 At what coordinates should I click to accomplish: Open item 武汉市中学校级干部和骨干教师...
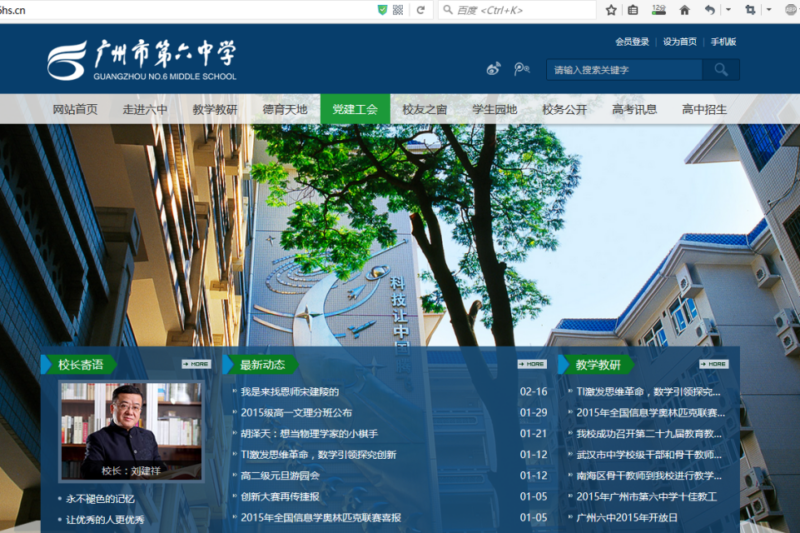[x=649, y=454]
